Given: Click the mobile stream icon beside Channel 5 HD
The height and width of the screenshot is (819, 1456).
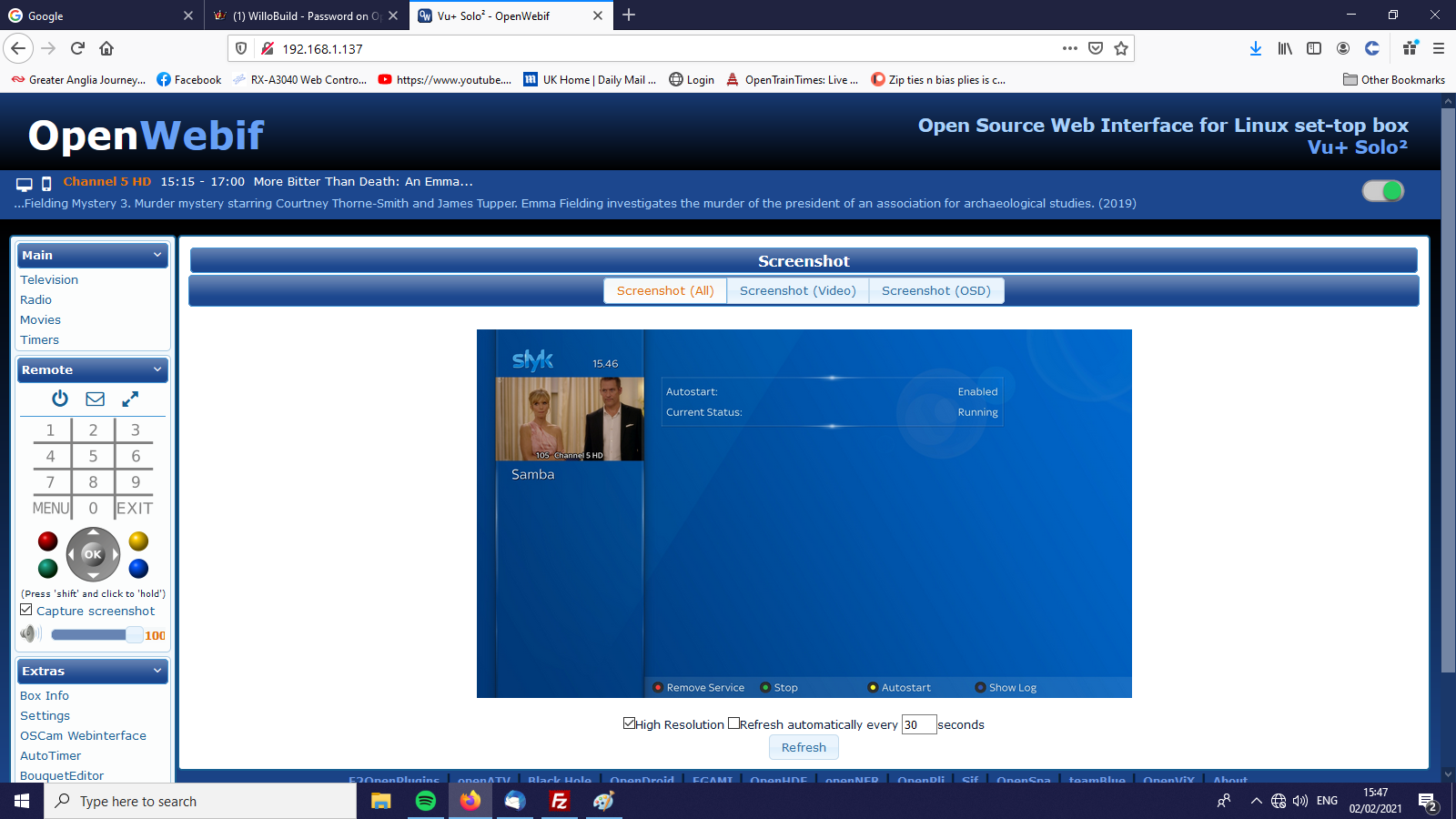Looking at the screenshot, I should pos(46,184).
